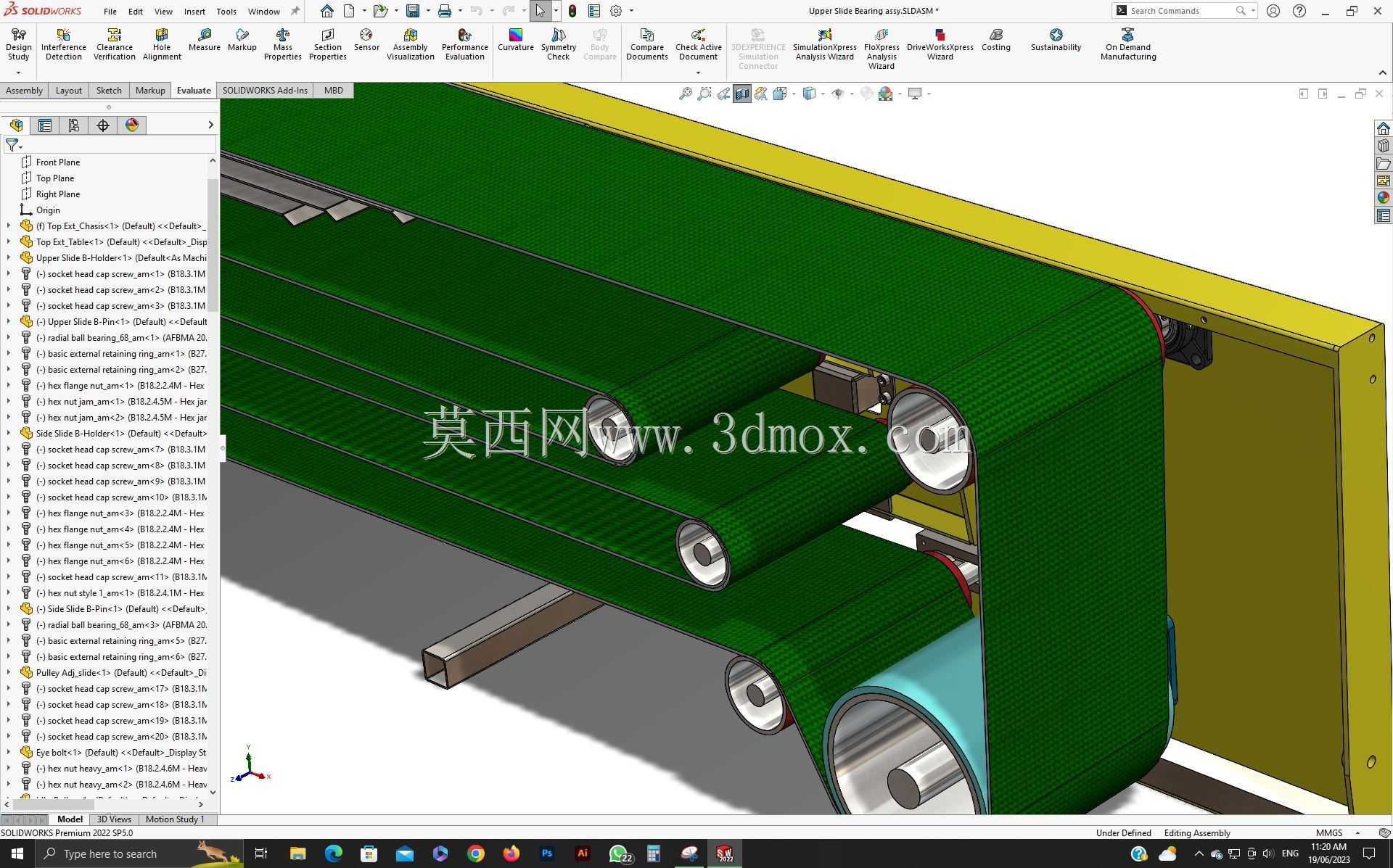Open the Markup tool
This screenshot has width=1393, height=868.
point(242,41)
